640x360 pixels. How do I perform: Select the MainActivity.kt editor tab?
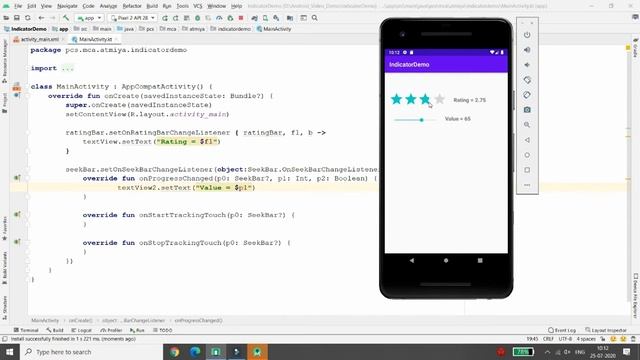[95, 39]
